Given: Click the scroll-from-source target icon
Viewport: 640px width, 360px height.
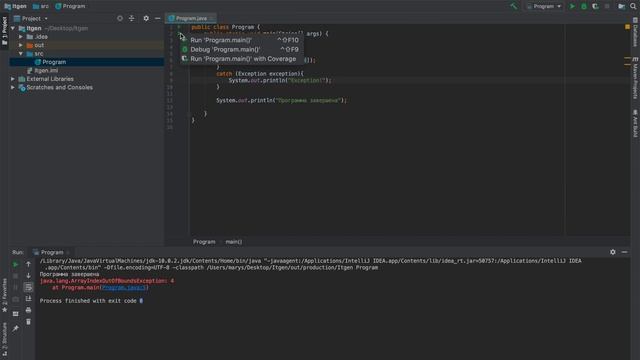Looking at the screenshot, I should tap(120, 18).
